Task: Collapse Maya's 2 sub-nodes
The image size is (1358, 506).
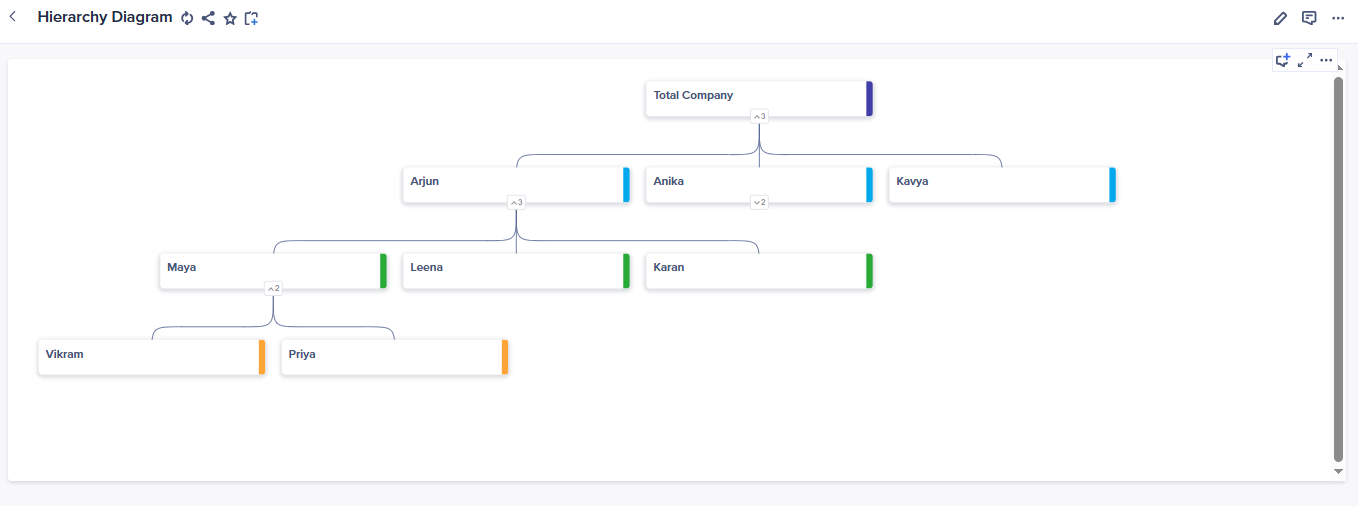Action: [273, 288]
